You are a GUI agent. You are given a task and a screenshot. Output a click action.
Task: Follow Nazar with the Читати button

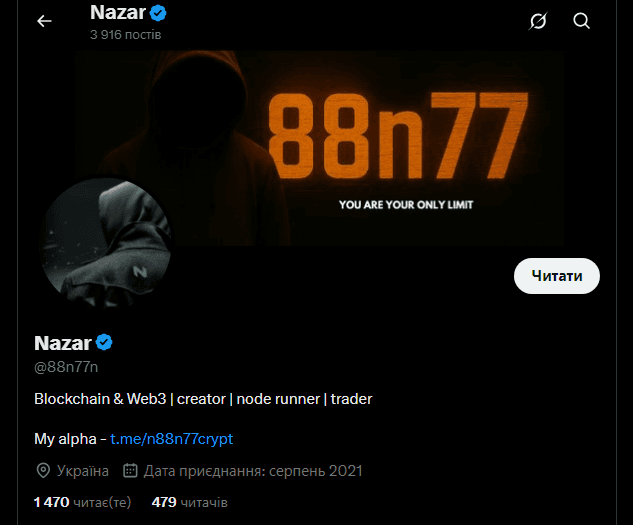(557, 276)
